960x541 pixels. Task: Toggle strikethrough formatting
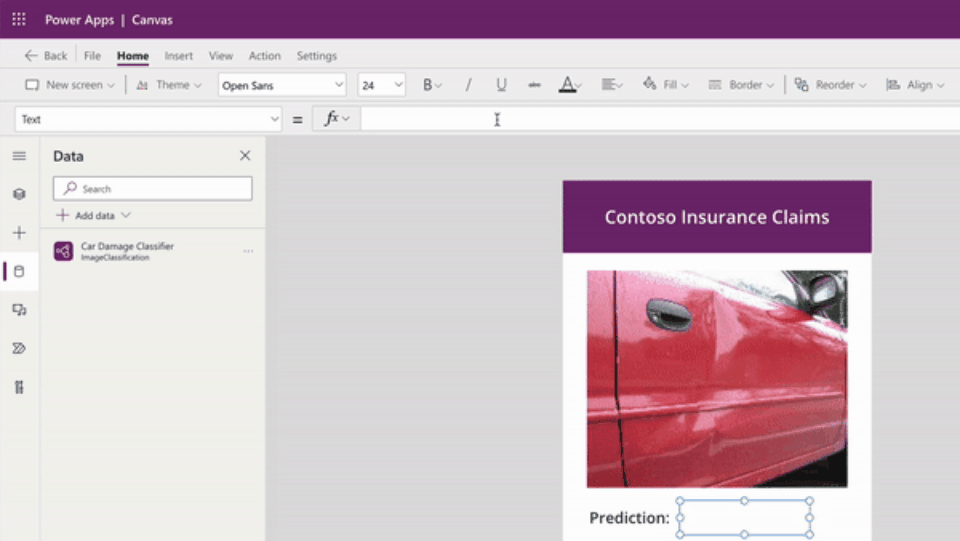point(534,85)
